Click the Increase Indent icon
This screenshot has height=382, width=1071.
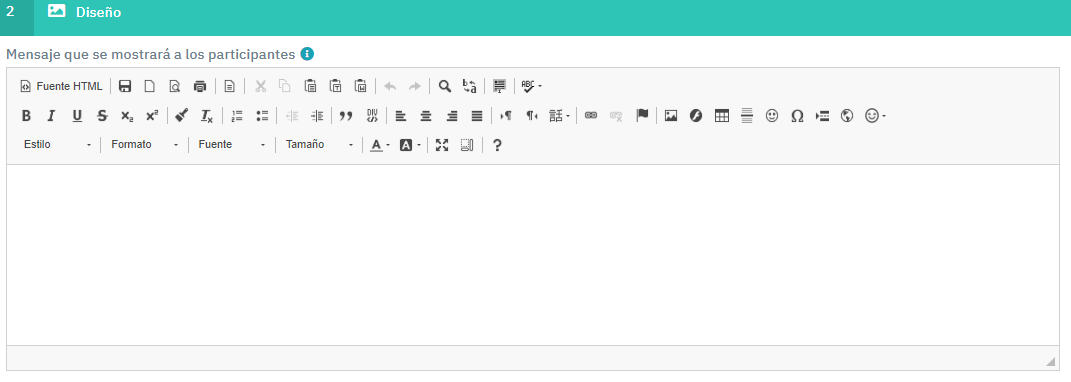316,115
